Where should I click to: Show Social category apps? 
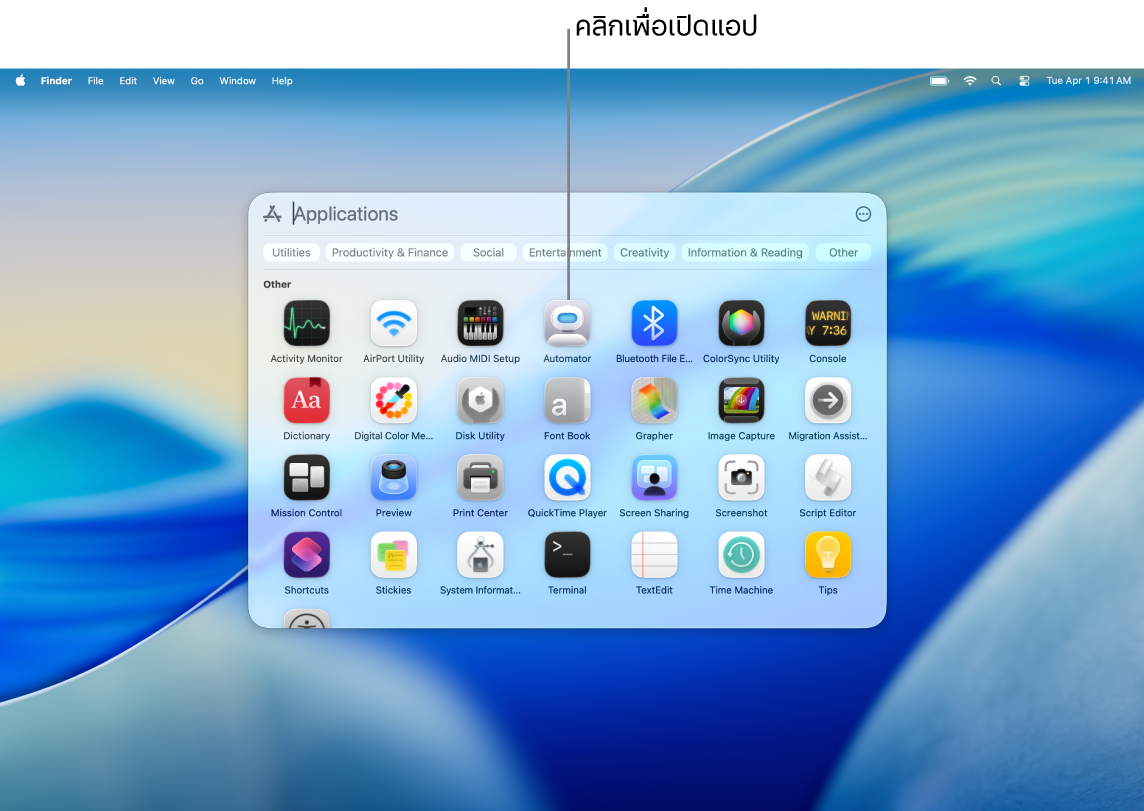[488, 252]
